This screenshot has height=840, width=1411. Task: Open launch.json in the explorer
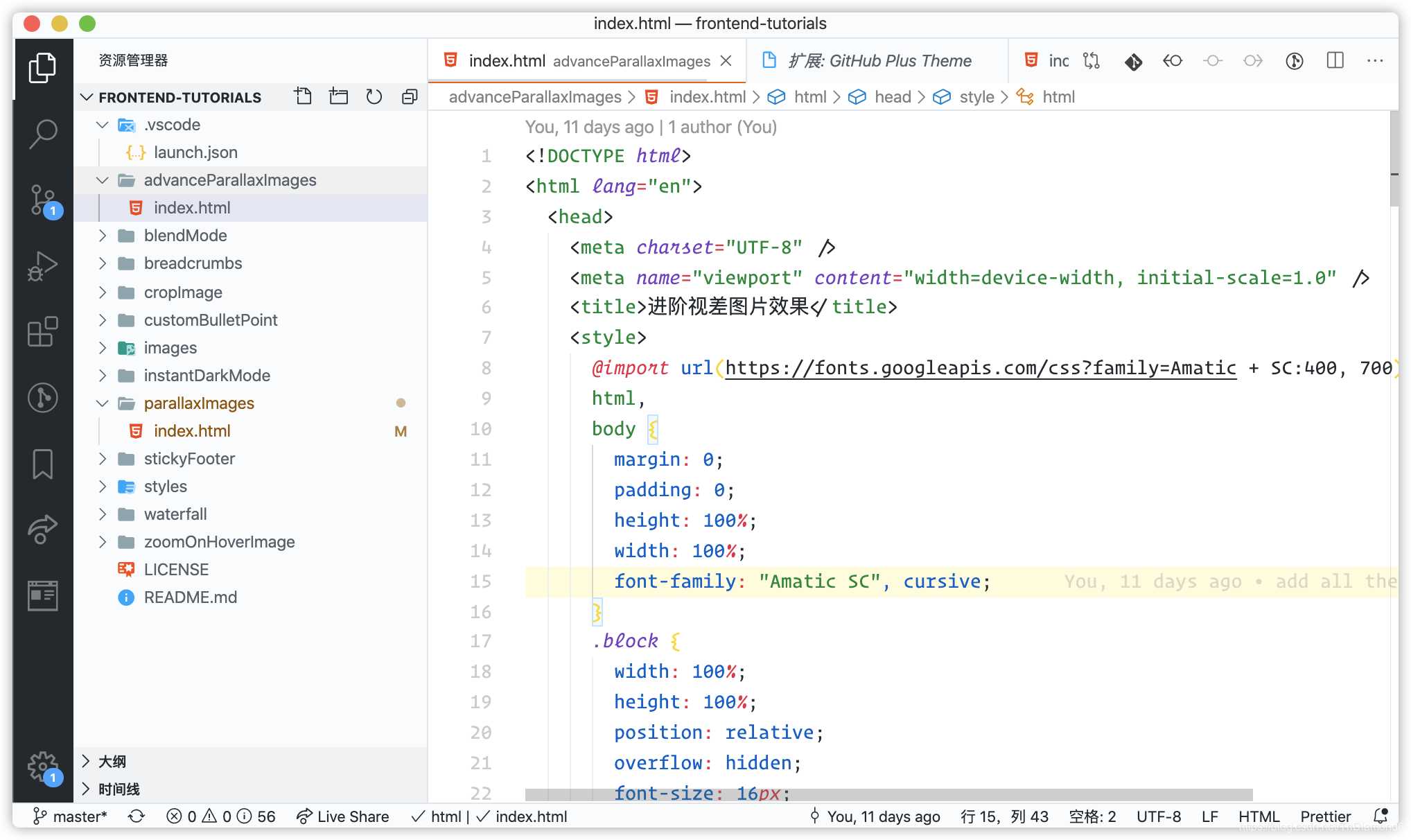tap(250, 152)
